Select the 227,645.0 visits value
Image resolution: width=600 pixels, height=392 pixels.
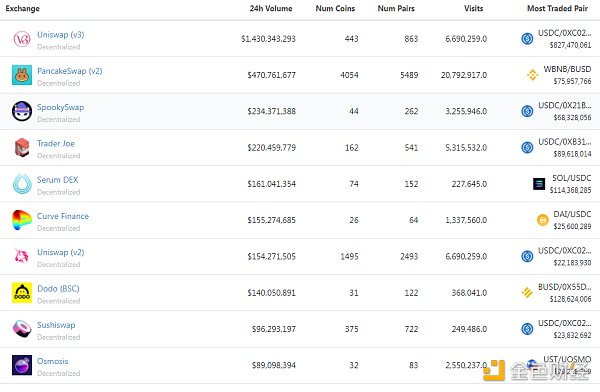pyautogui.click(x=469, y=184)
